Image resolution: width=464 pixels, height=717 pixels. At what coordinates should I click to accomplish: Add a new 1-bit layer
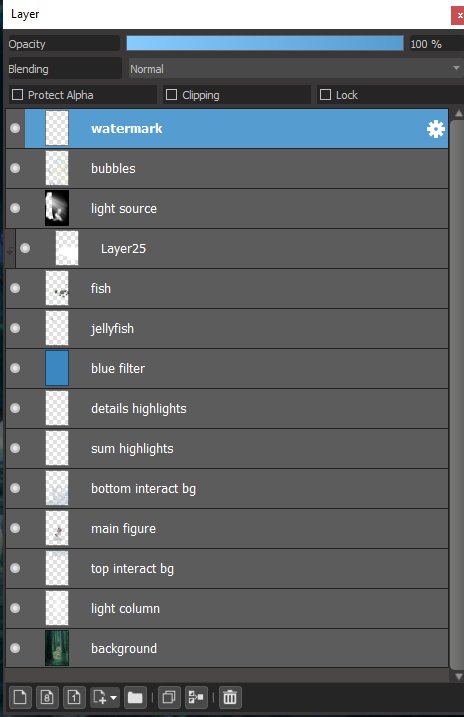point(74,697)
